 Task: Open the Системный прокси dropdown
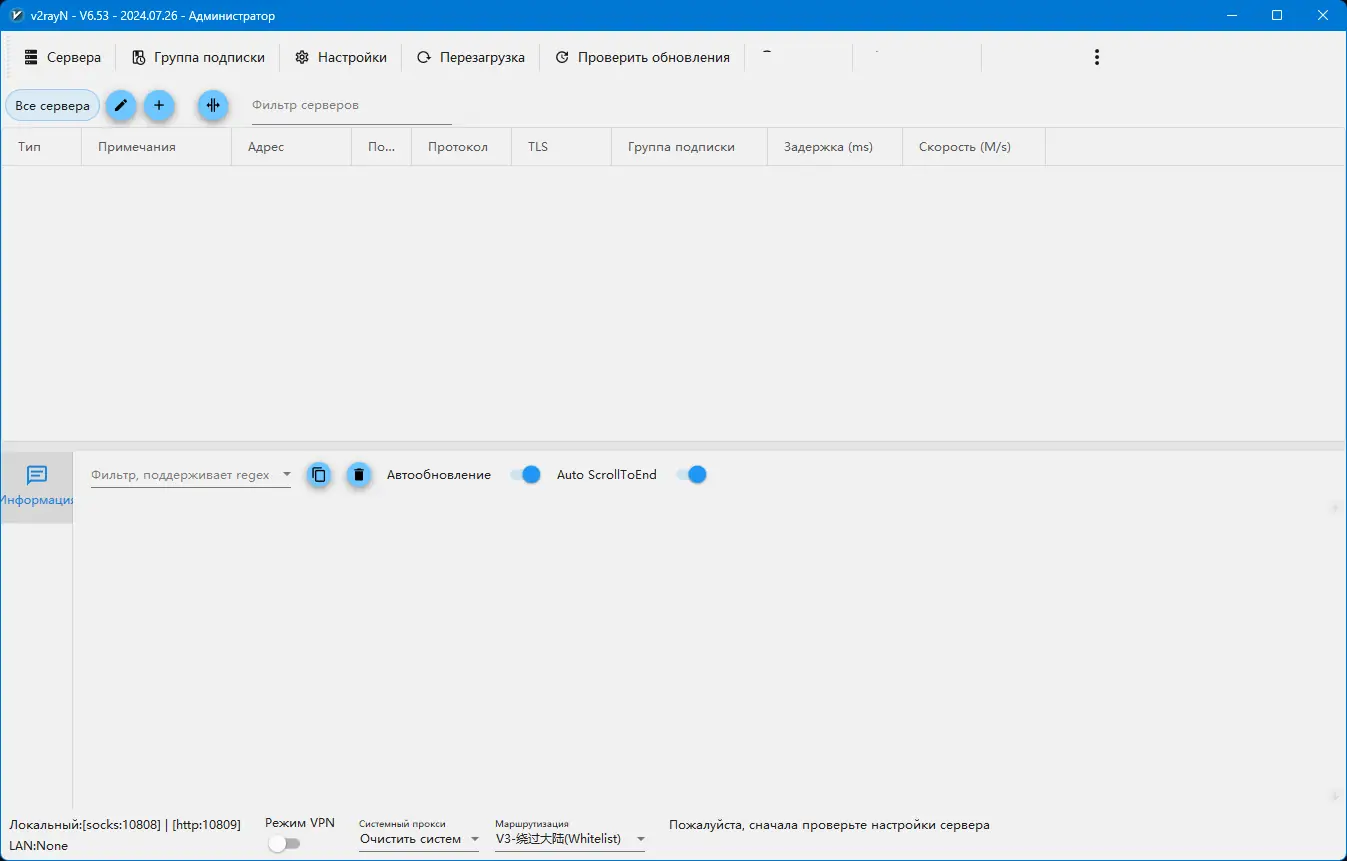click(x=420, y=839)
